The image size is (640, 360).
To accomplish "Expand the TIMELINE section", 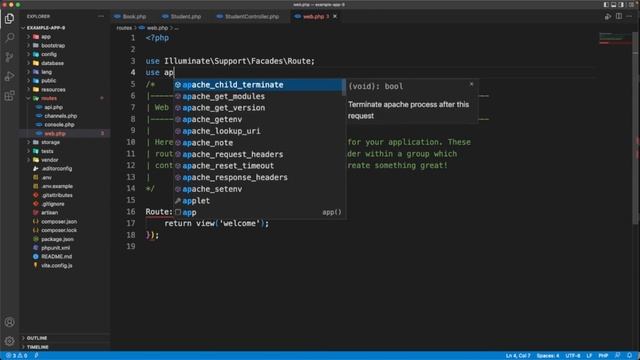I will coord(38,347).
